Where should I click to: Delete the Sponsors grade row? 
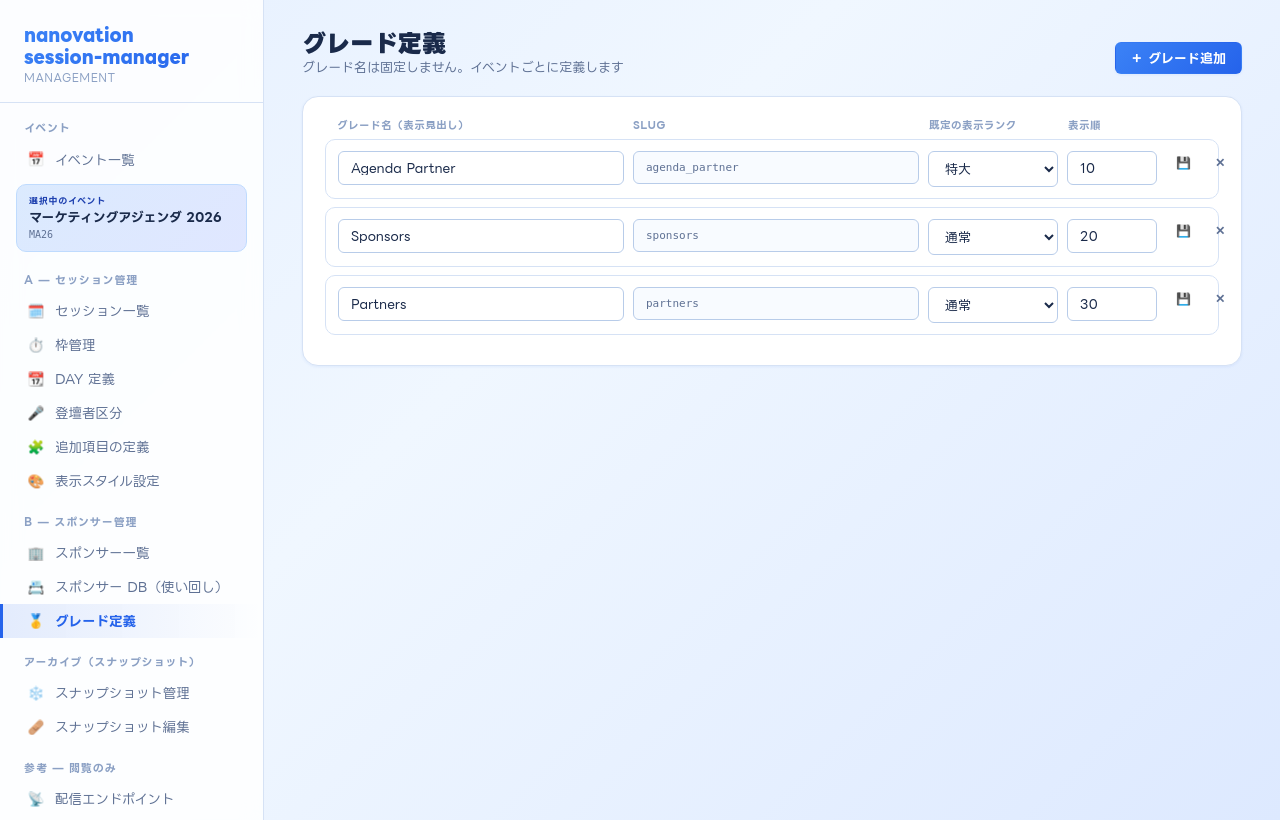tap(1220, 231)
